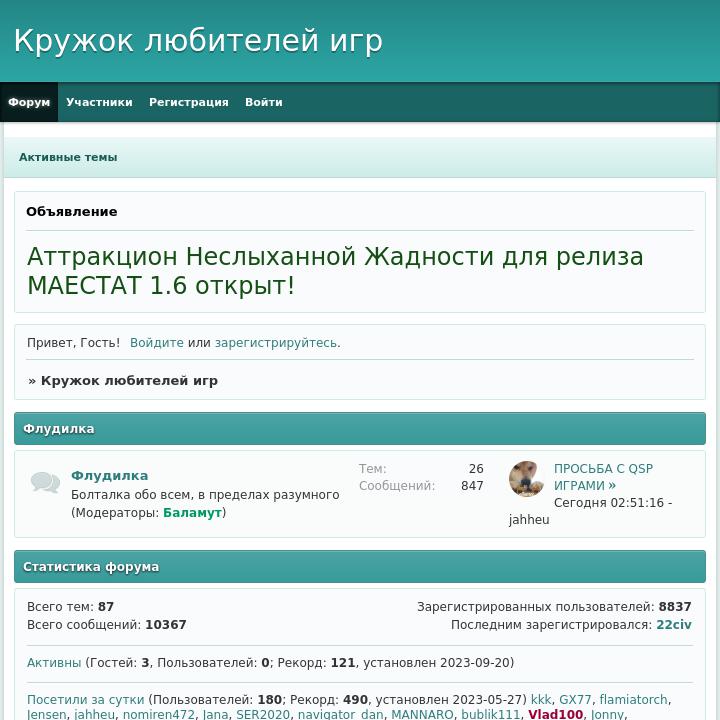Click the Активны users link

(x=54, y=663)
